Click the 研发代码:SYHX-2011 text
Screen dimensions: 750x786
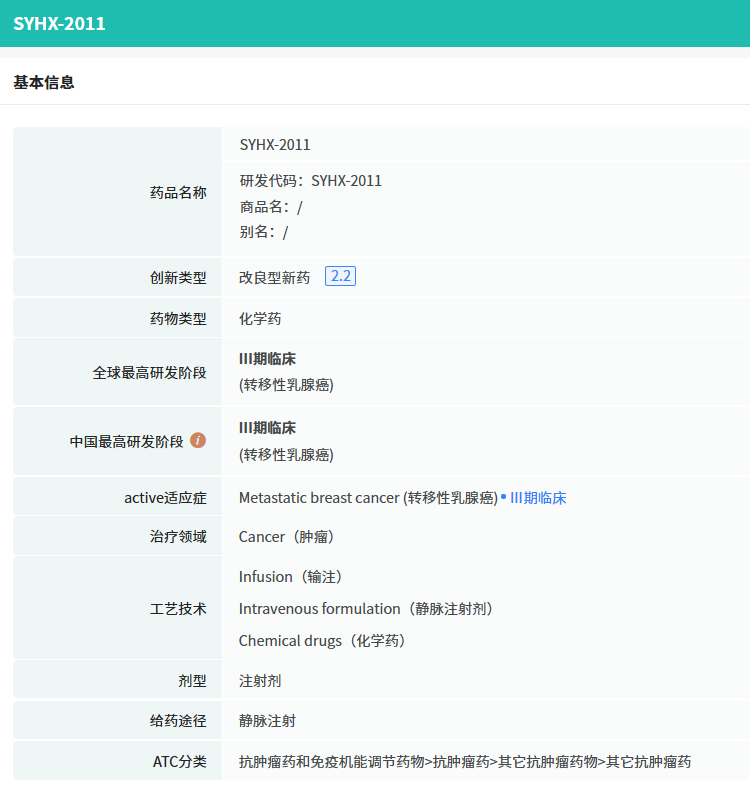click(310, 181)
